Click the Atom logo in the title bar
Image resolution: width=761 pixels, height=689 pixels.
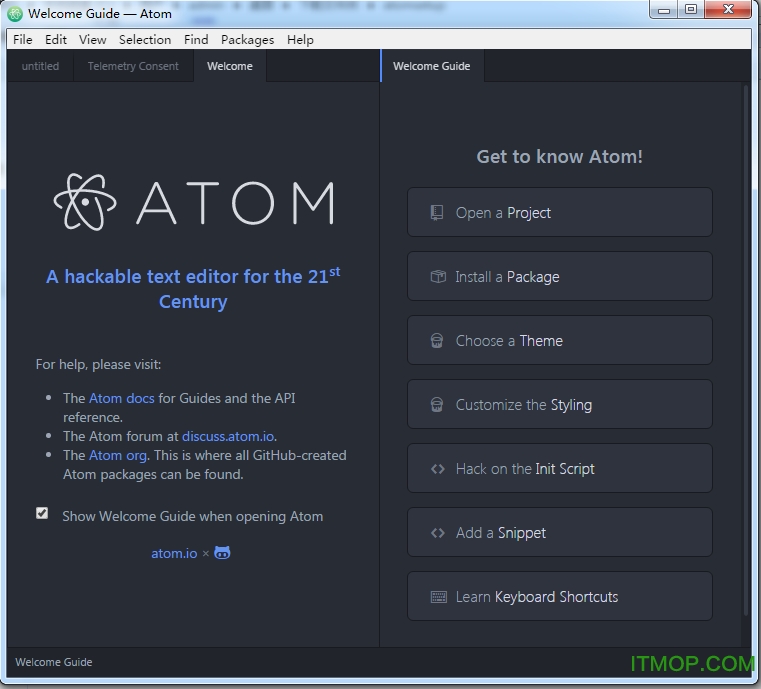pyautogui.click(x=15, y=14)
